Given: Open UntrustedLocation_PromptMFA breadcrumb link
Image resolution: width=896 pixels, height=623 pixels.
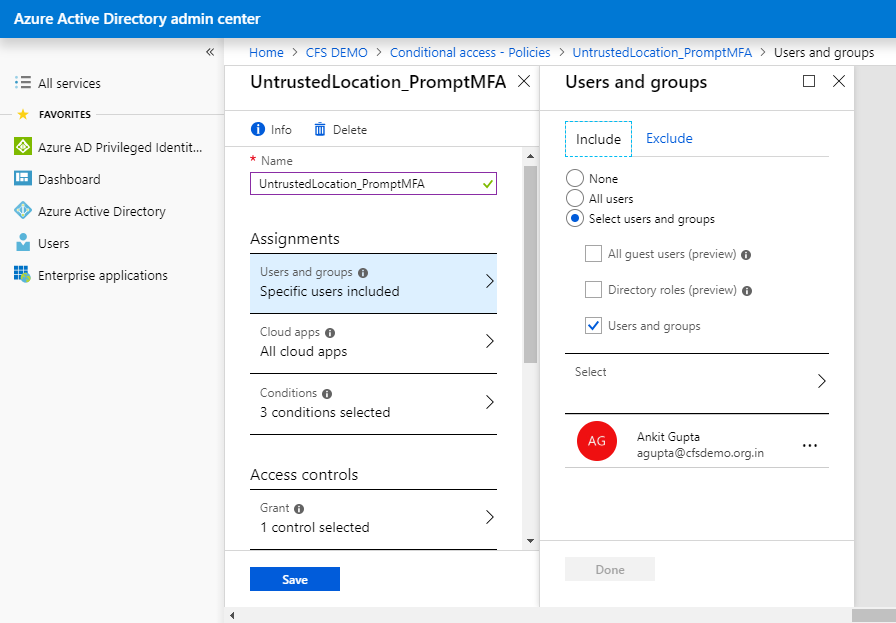Looking at the screenshot, I should click(x=662, y=53).
